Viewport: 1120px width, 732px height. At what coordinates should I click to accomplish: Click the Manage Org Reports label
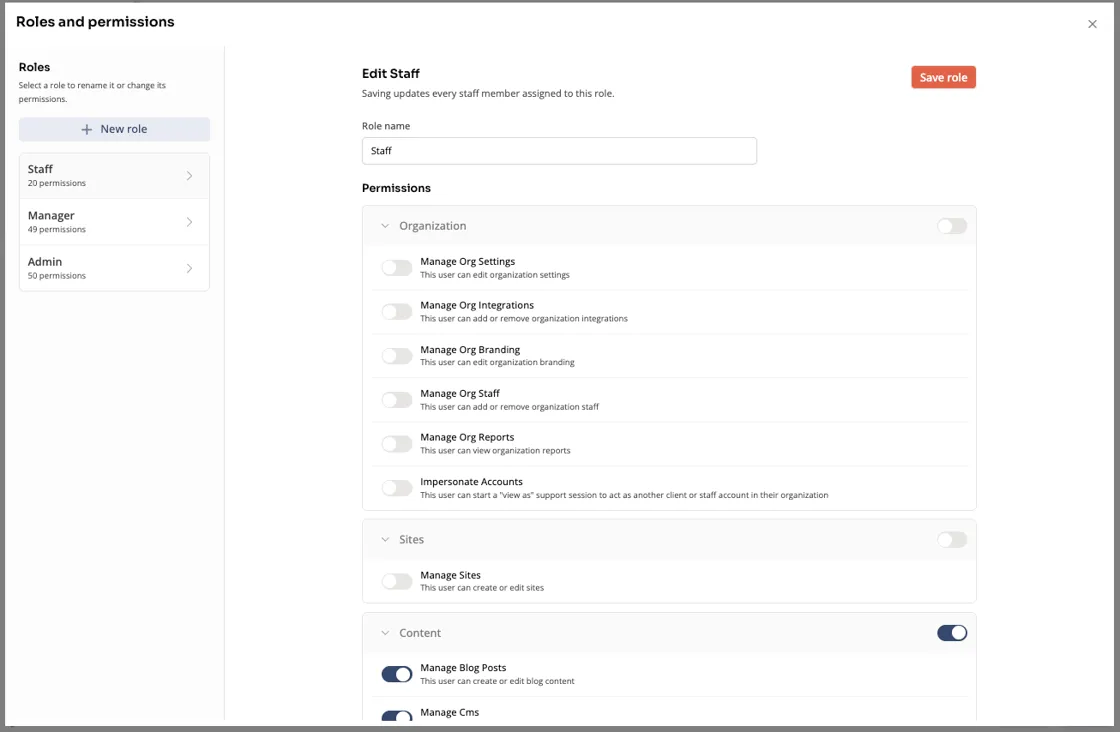coord(467,437)
